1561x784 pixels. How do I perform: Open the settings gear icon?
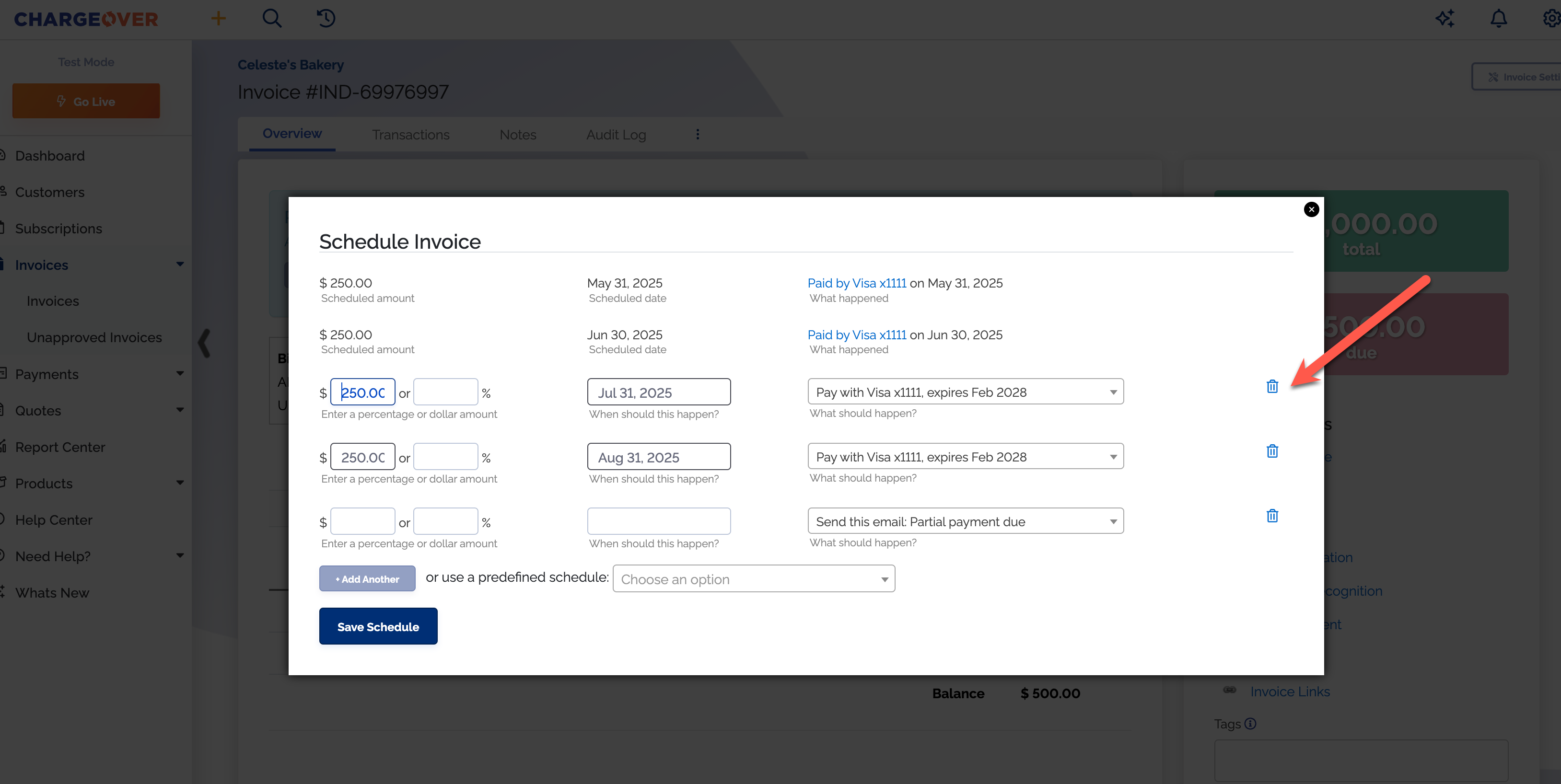[1551, 19]
